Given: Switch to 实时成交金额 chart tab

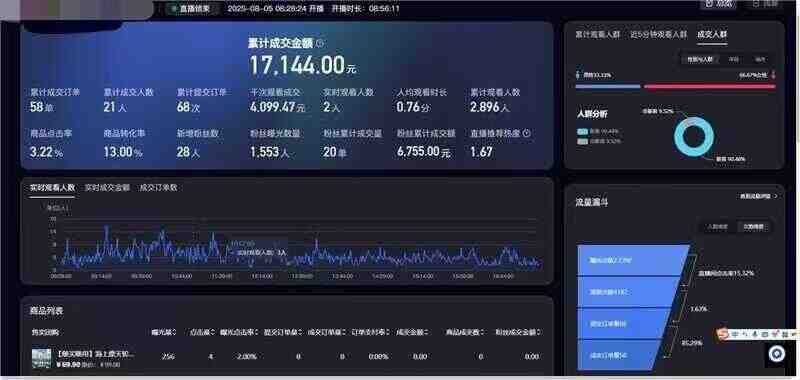Looking at the screenshot, I should point(107,188).
